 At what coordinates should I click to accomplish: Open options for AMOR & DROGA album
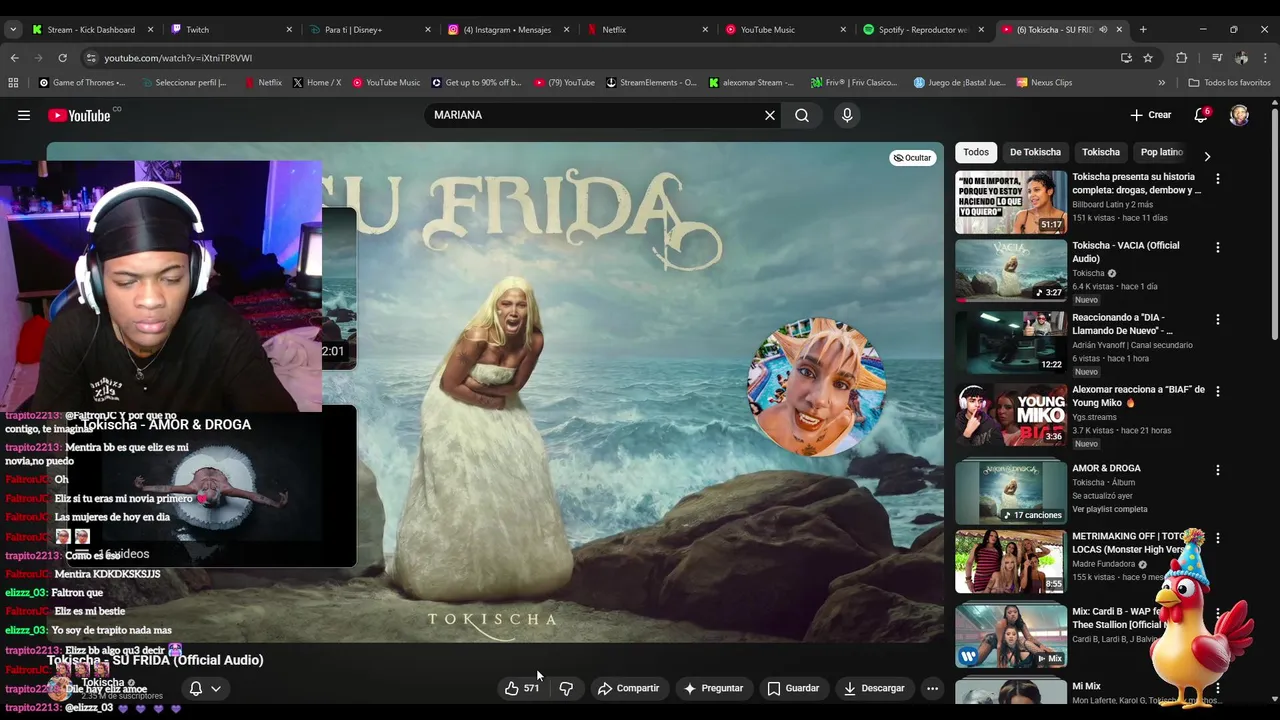click(1218, 470)
